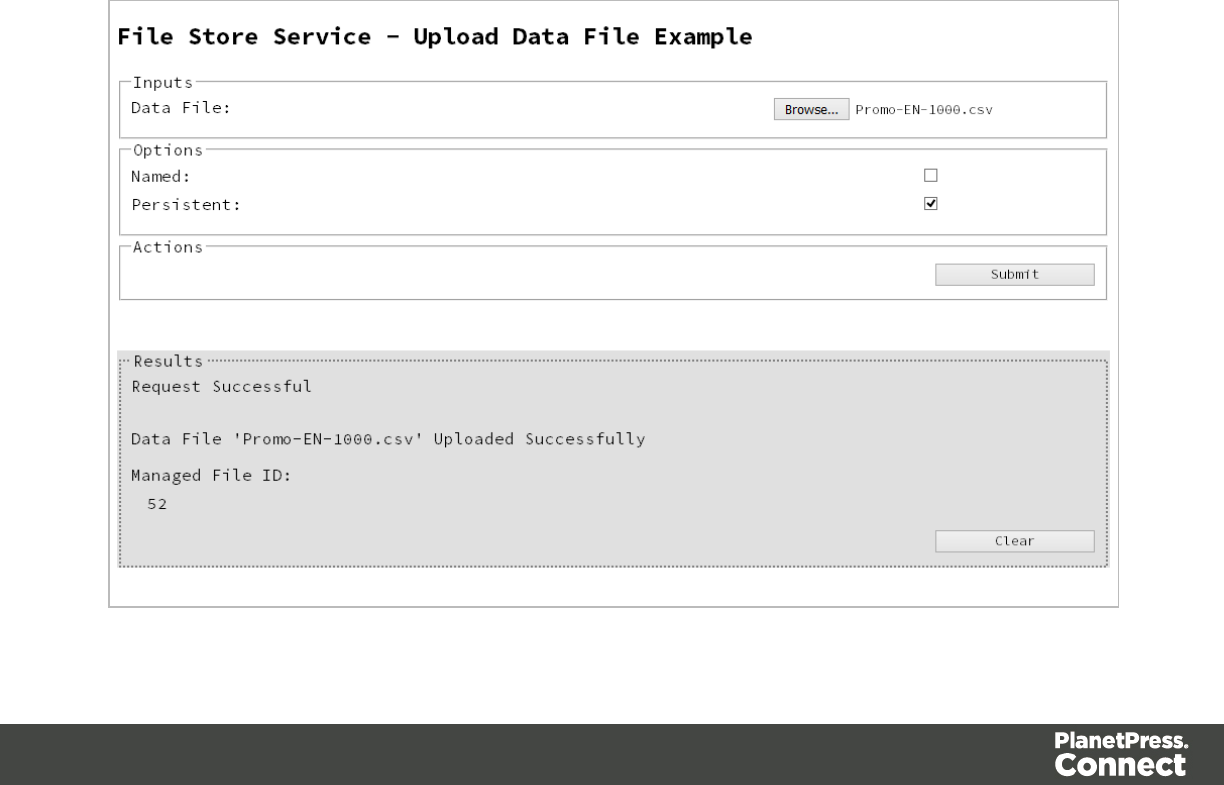1224x785 pixels.
Task: Uncheck the Persistent checkbox
Action: (931, 203)
